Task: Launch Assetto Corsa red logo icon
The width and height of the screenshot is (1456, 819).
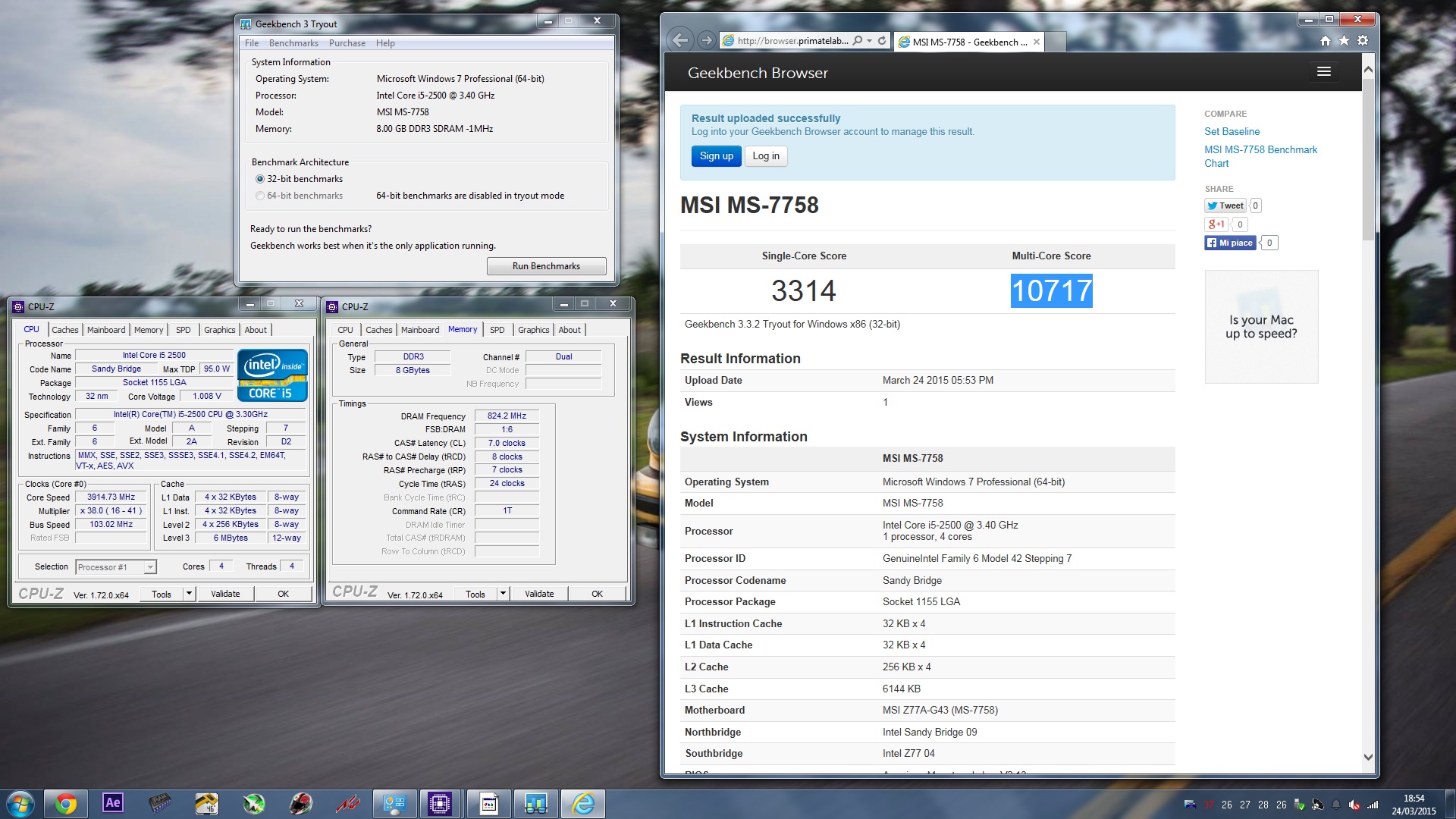Action: [x=348, y=804]
